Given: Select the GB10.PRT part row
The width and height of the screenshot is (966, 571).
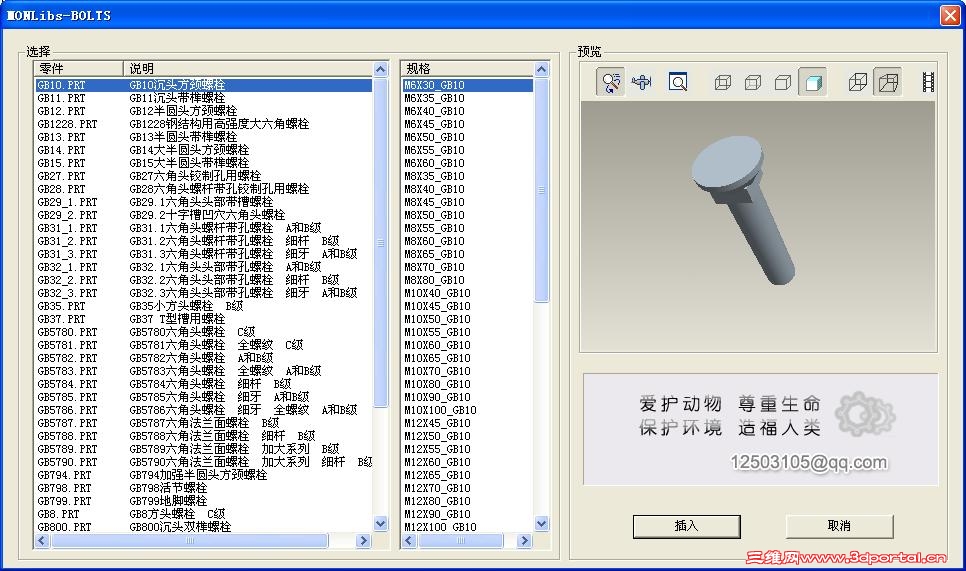Looking at the screenshot, I should click(203, 85).
